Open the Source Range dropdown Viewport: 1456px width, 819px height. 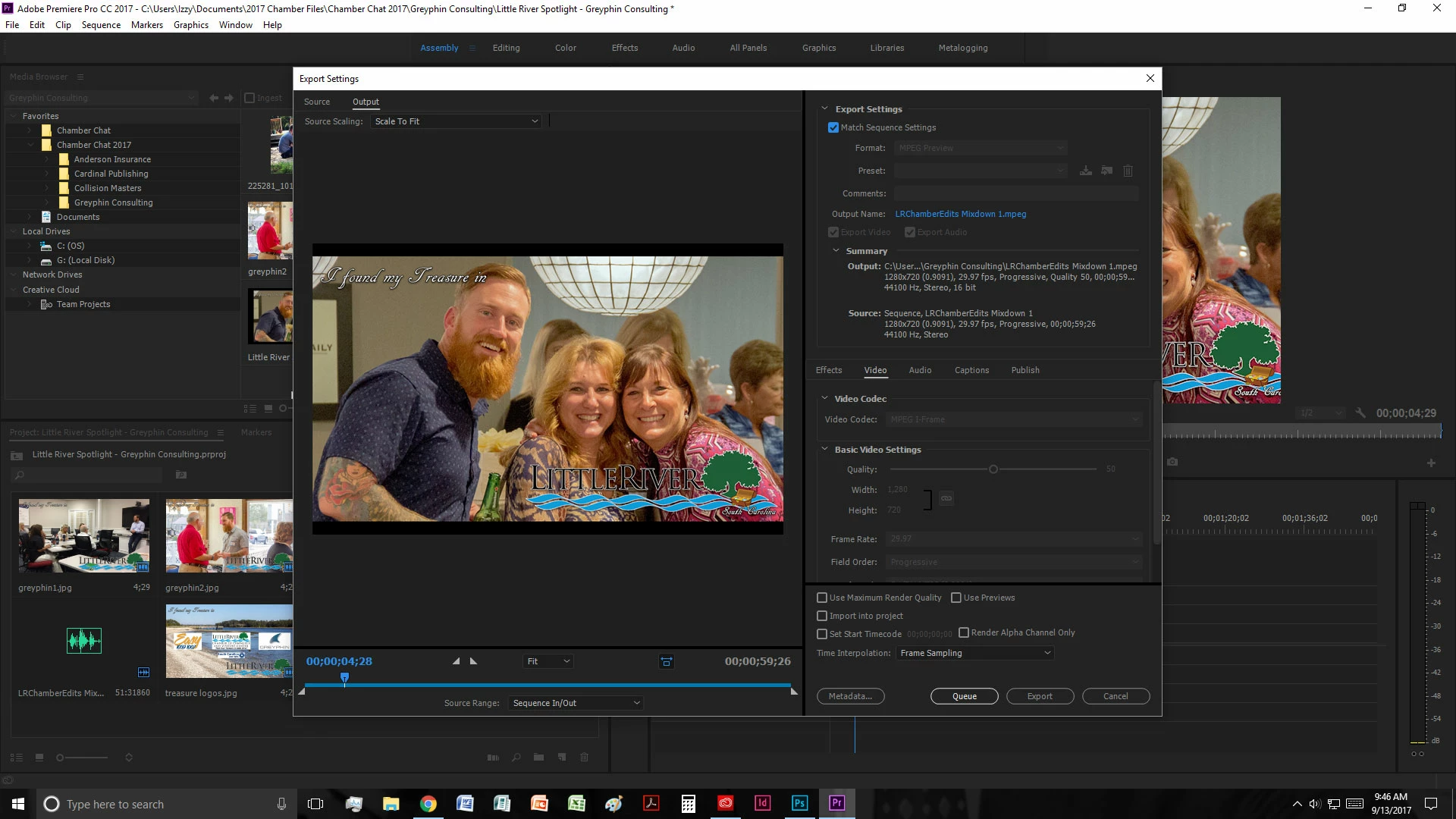(x=576, y=703)
